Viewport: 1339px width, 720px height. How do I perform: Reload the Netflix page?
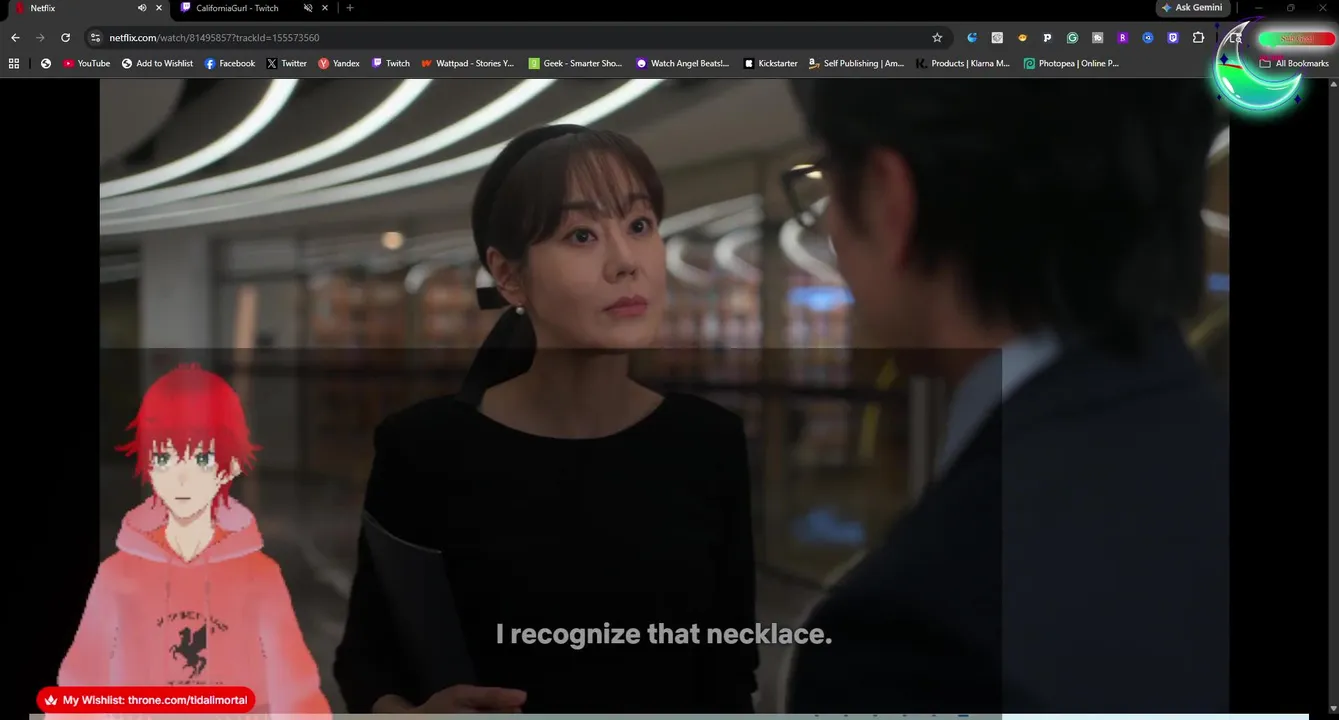[66, 38]
